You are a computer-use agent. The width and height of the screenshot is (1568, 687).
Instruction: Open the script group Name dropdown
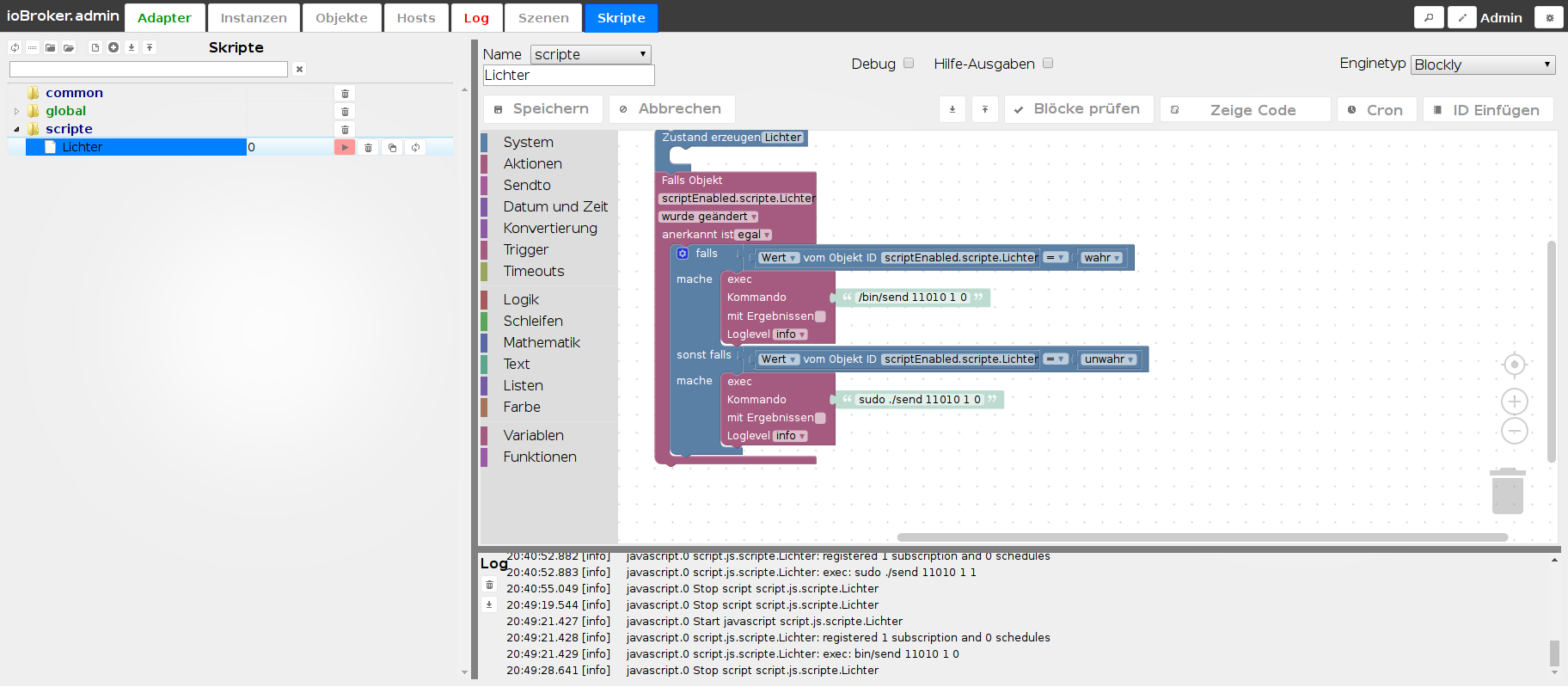tap(591, 54)
